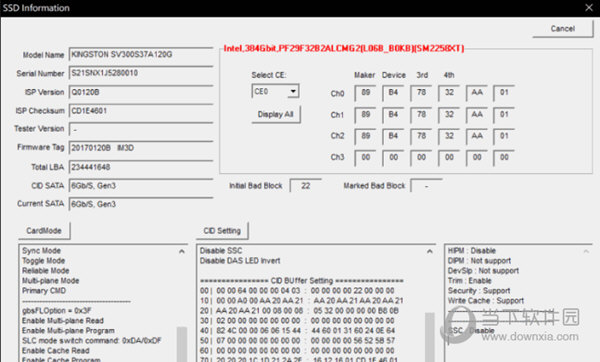Select CID buffer row 10
Viewport: 600px width, 362px height.
(x=302, y=300)
